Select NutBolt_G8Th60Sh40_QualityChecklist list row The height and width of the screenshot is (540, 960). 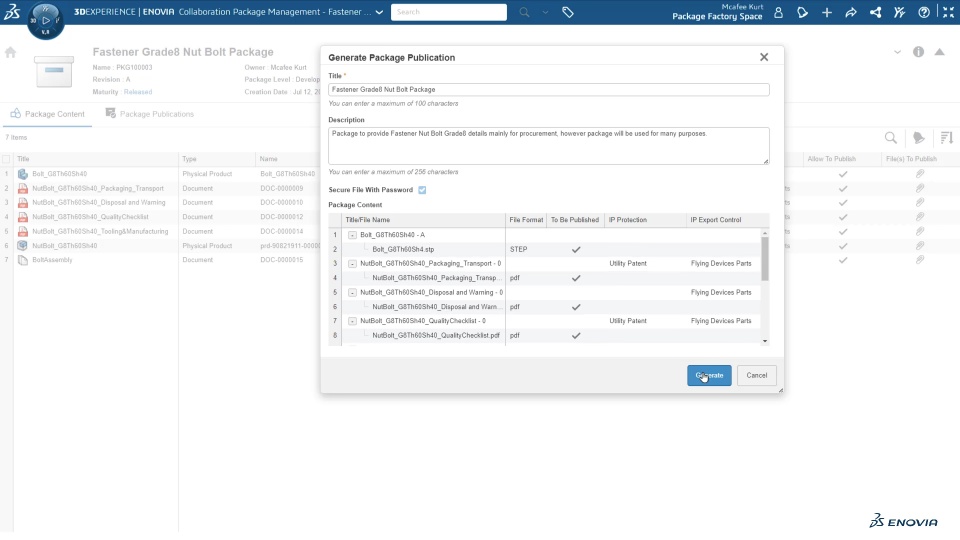click(x=90, y=217)
